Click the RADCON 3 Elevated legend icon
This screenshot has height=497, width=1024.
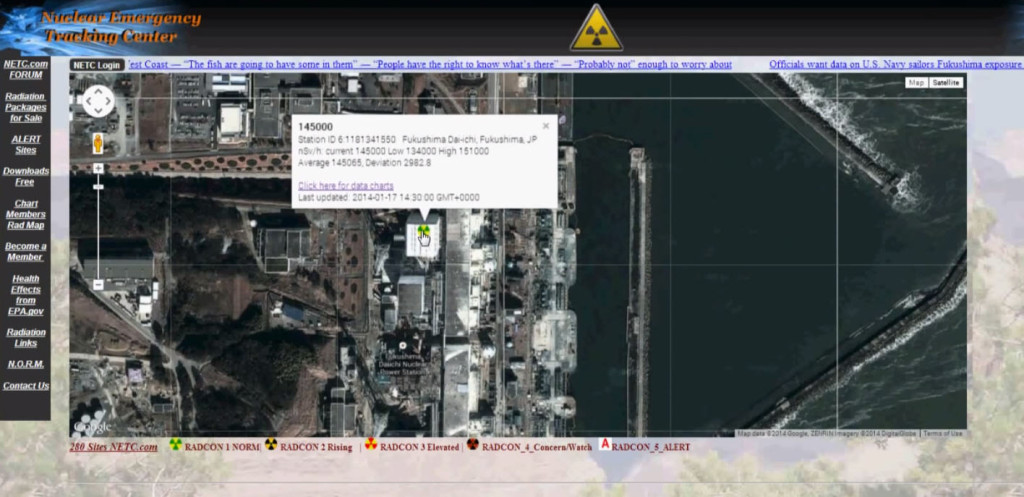[371, 444]
